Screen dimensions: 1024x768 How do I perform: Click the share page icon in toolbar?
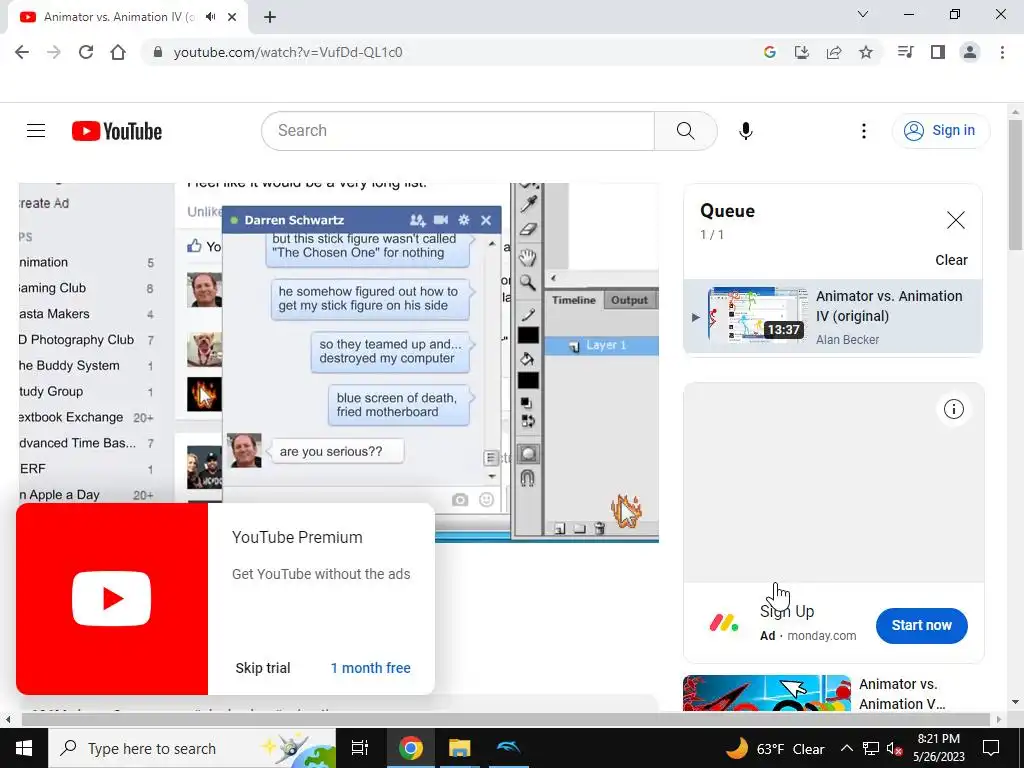834,52
